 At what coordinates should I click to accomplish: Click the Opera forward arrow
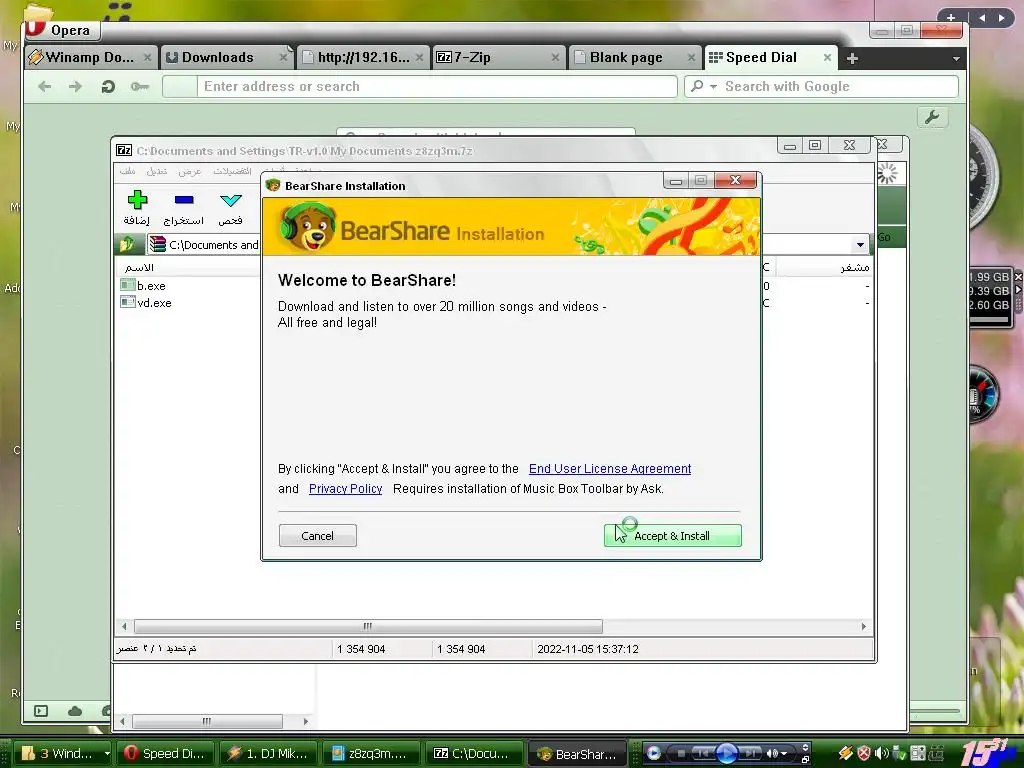(x=76, y=86)
